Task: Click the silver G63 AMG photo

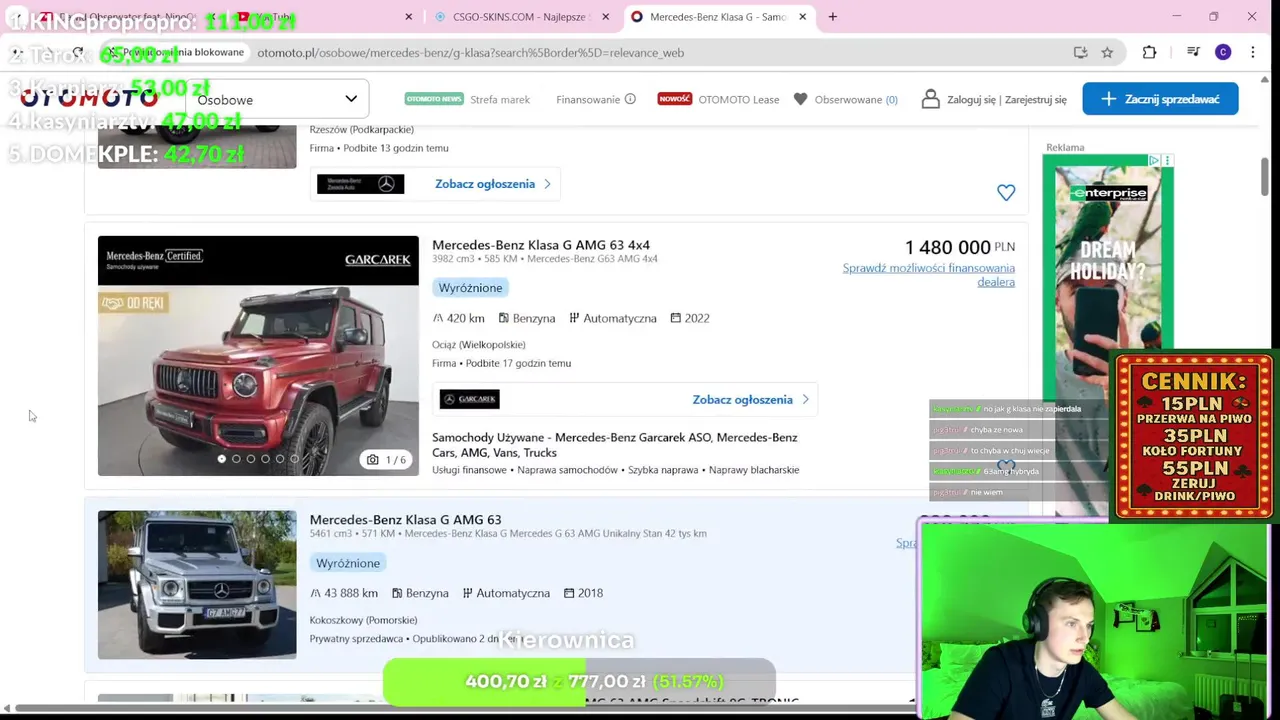Action: click(197, 585)
